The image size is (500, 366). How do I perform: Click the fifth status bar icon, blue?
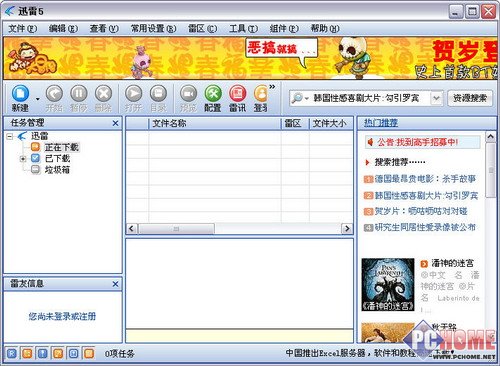coord(74,353)
